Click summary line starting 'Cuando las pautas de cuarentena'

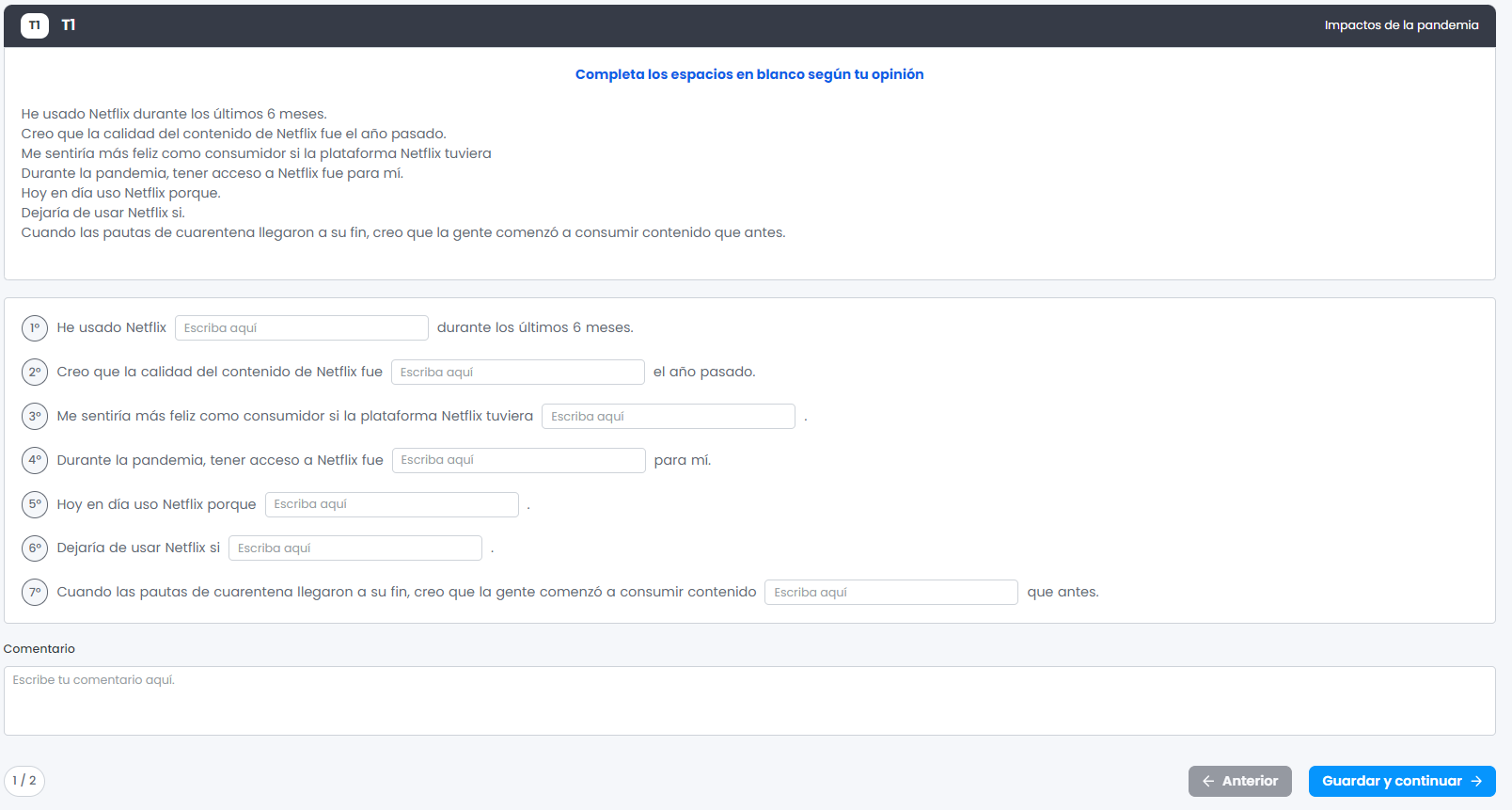403,232
